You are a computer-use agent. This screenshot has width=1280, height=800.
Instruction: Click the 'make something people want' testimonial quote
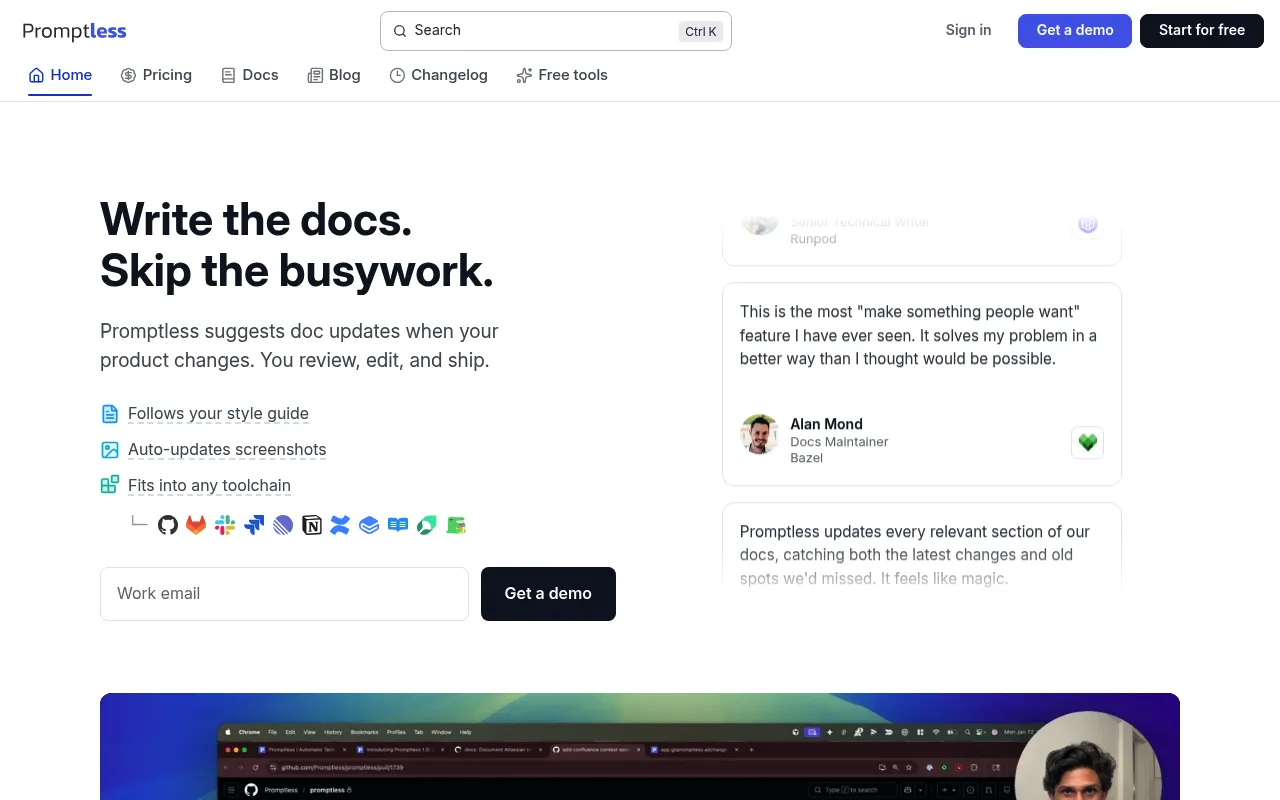click(918, 335)
